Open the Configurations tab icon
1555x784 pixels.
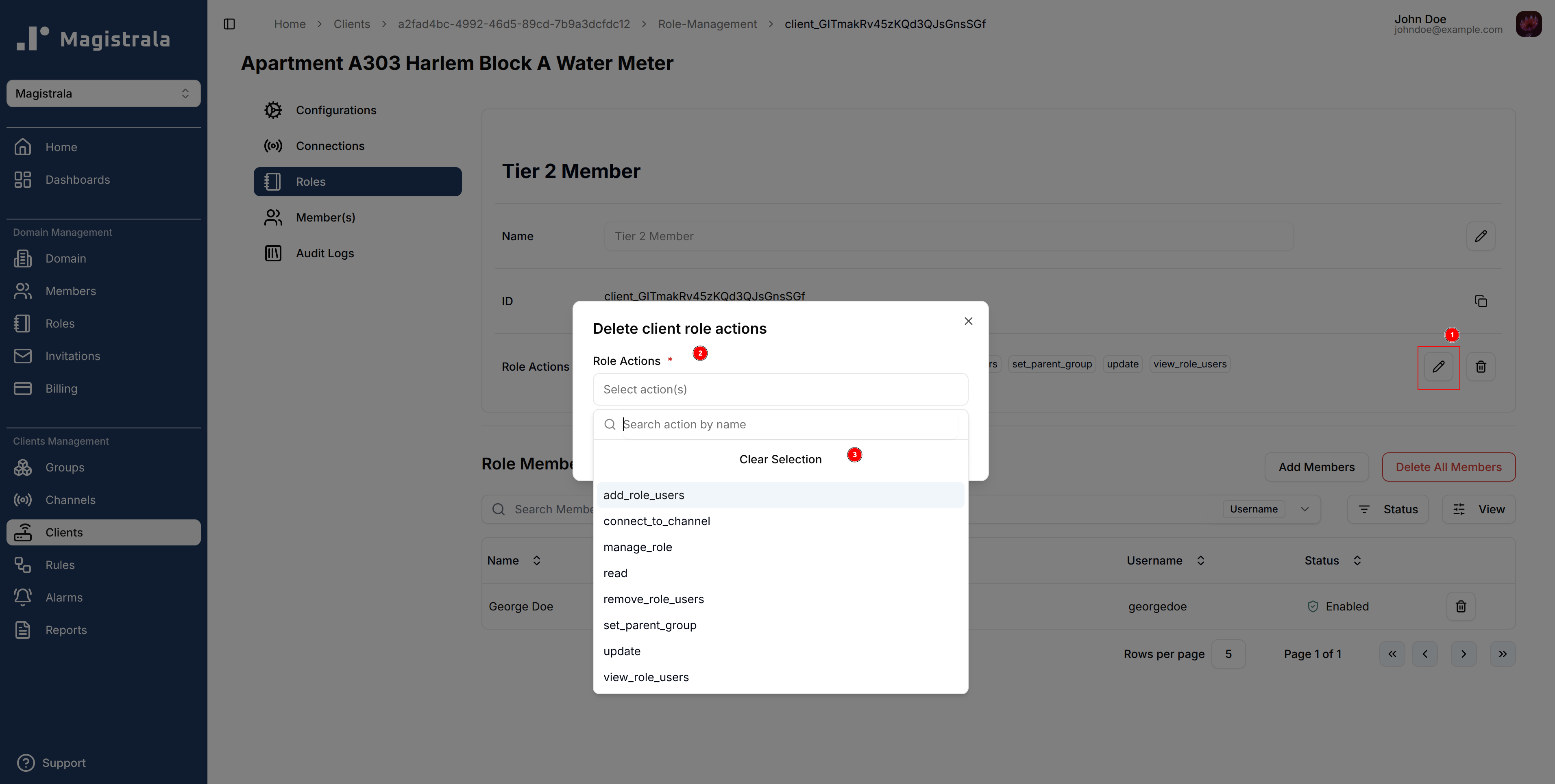pyautogui.click(x=273, y=110)
